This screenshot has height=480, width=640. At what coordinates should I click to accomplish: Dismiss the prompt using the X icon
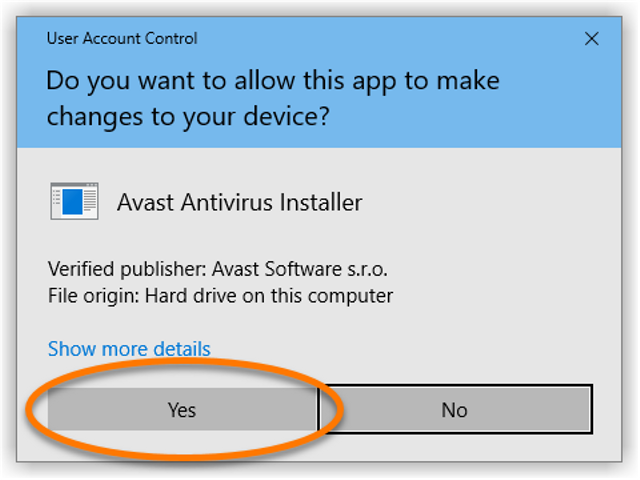(x=591, y=39)
